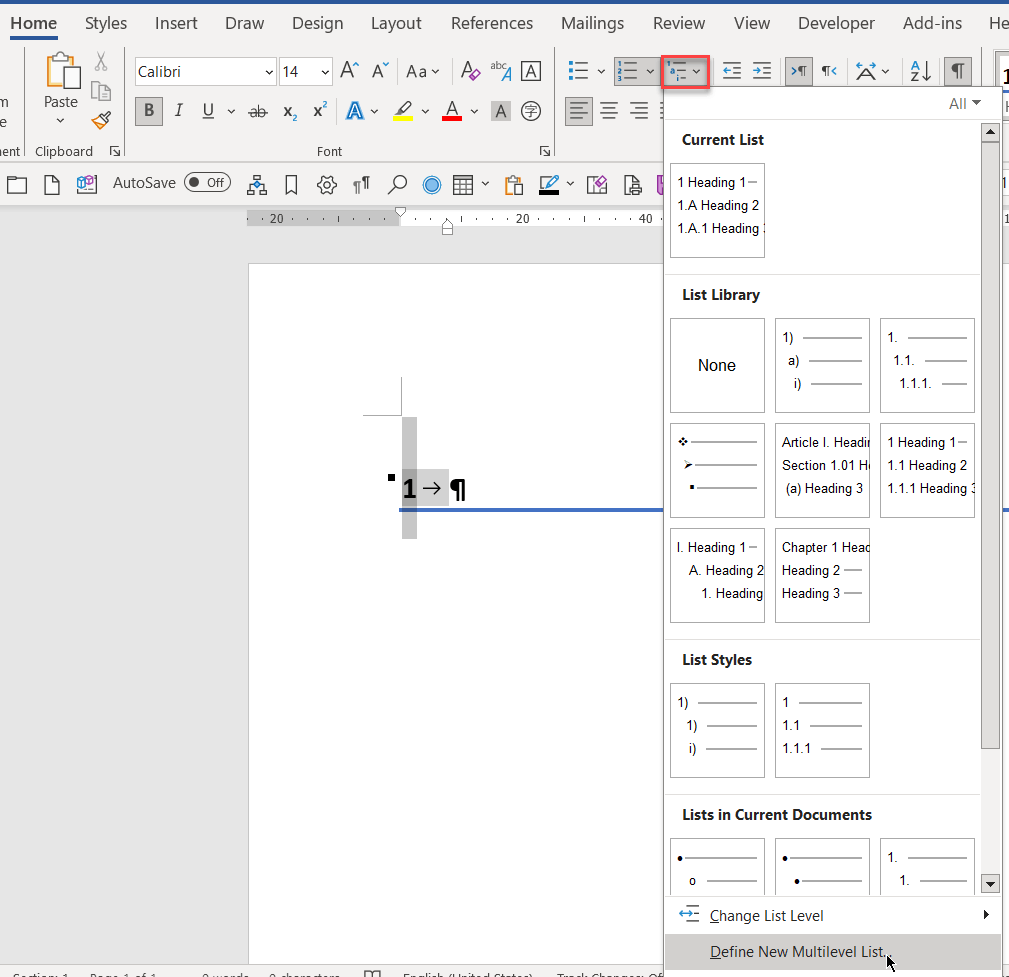Expand the All filter dropdown in list panel
This screenshot has width=1009, height=977.
click(964, 104)
